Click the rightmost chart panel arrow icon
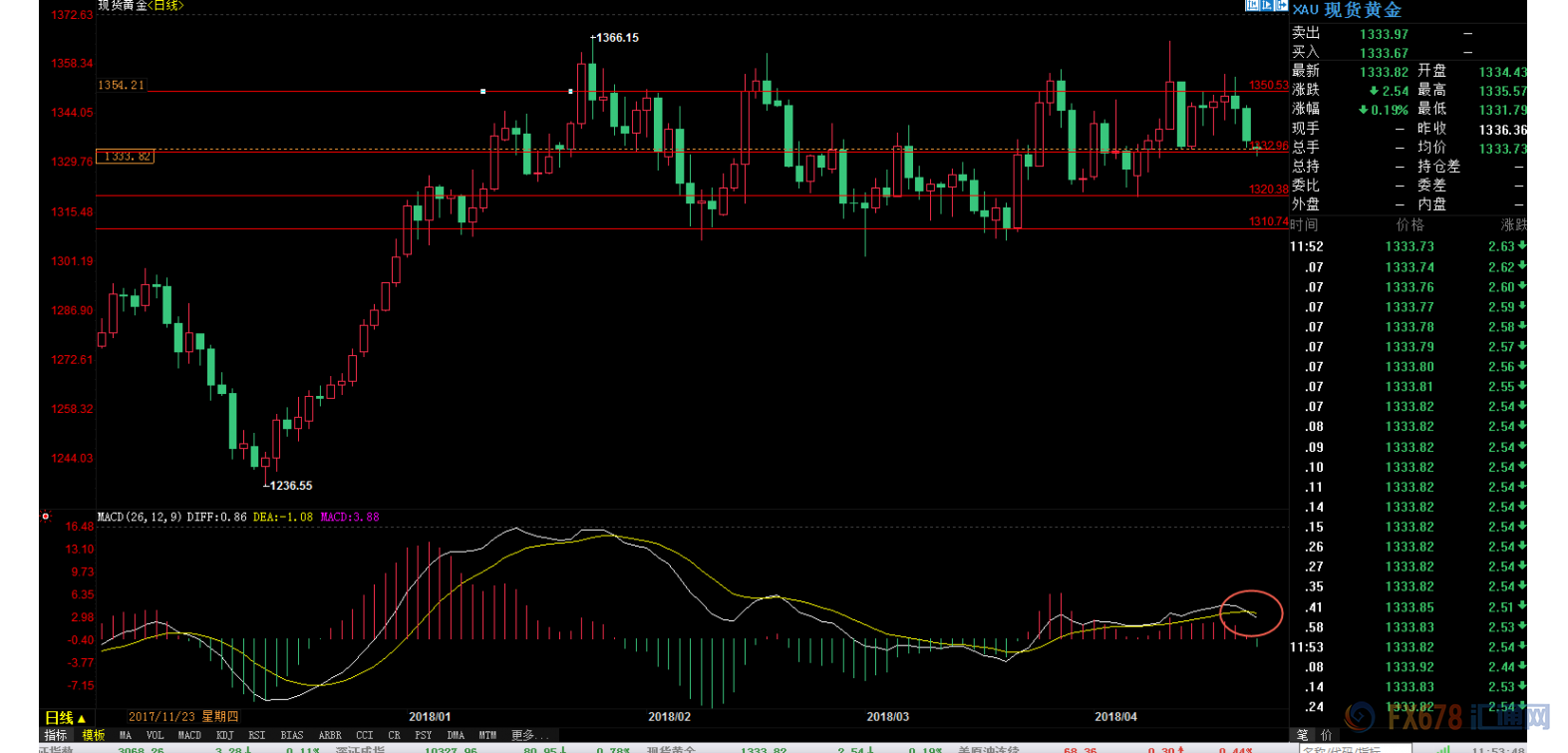Screen dimensions: 1568x753 [1282, 5]
